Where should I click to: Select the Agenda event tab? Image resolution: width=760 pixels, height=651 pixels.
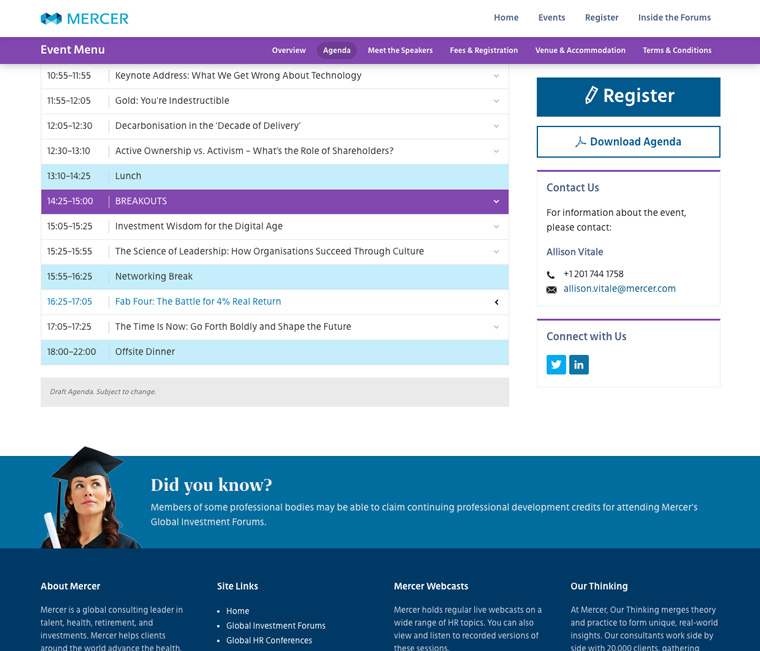pos(337,50)
